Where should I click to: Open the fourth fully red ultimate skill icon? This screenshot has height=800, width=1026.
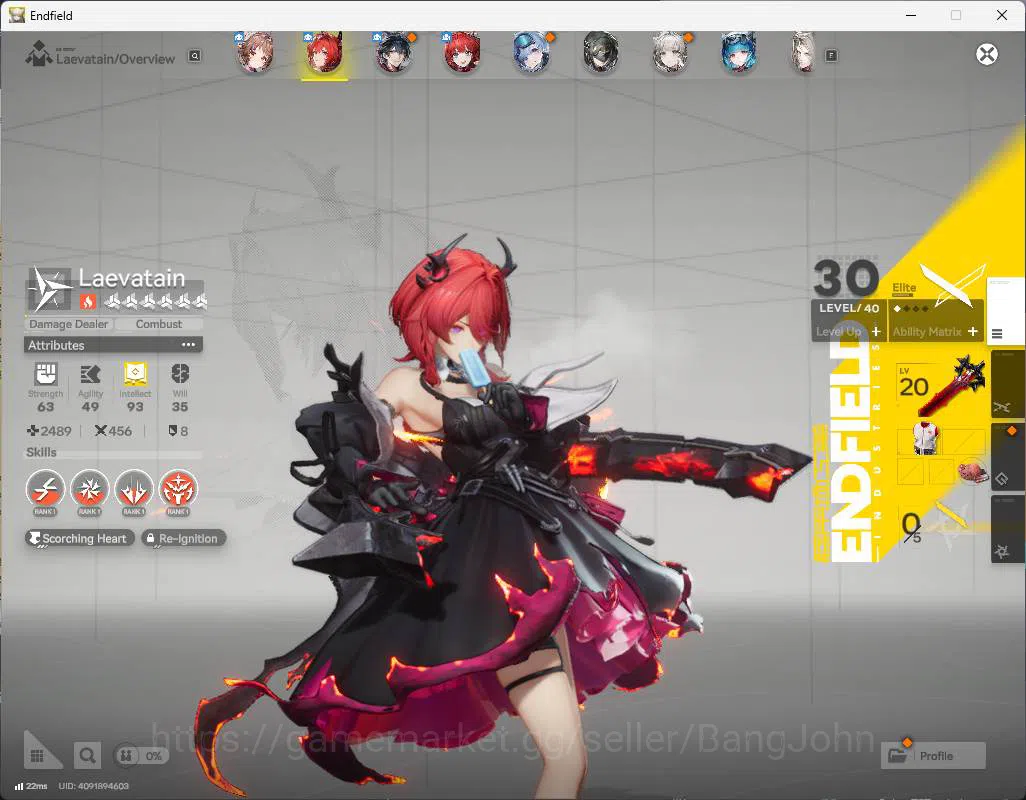pyautogui.click(x=178, y=489)
